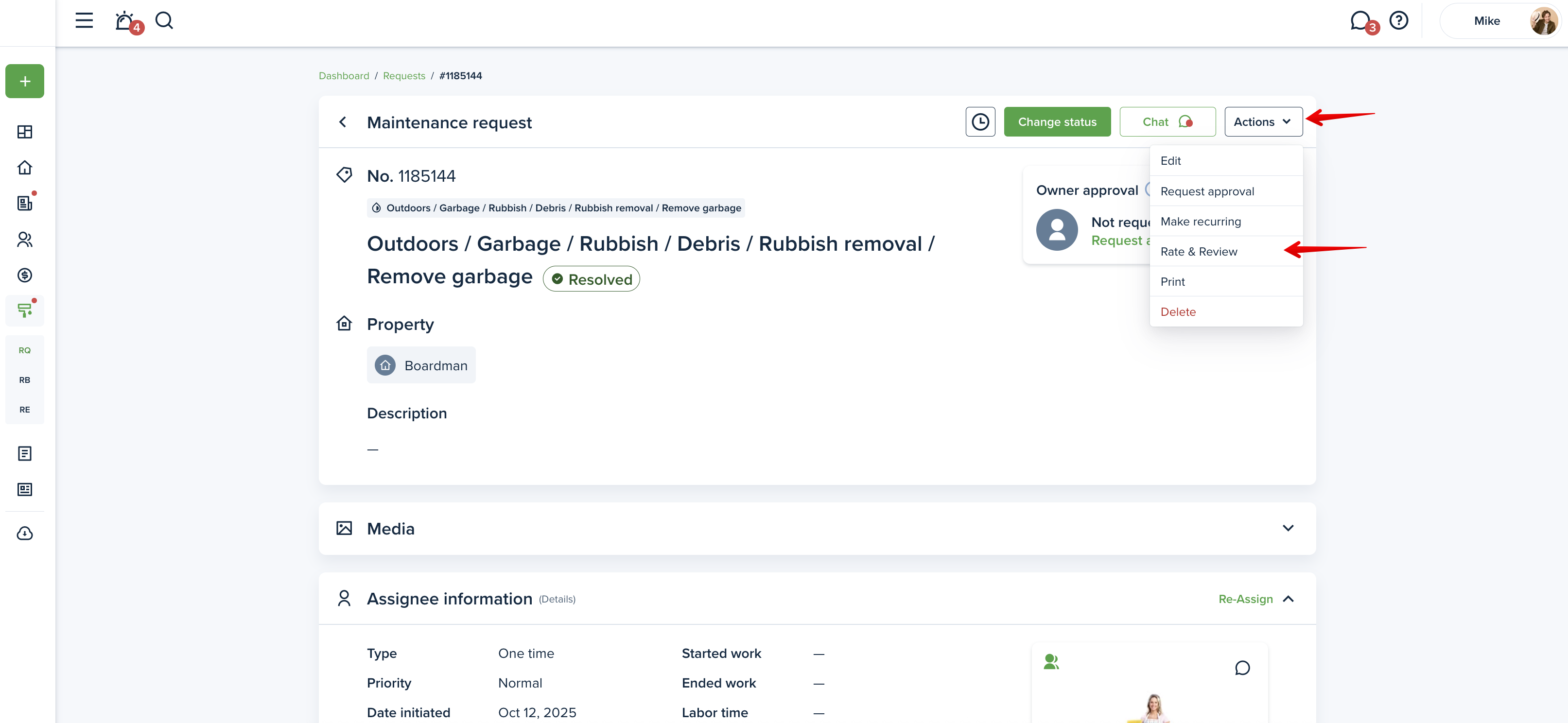The height and width of the screenshot is (723, 1568).
Task: Click the Re-Assign link
Action: pos(1245,599)
